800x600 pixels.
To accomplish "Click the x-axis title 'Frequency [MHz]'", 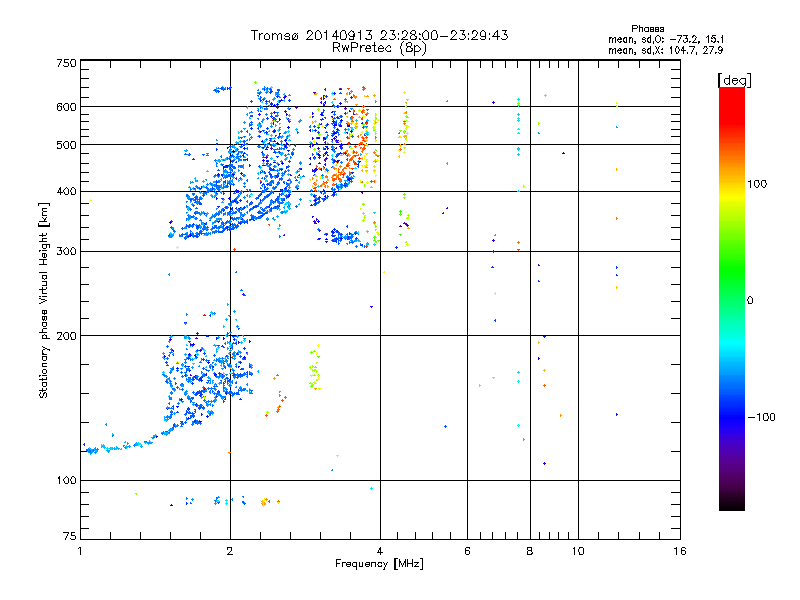I will pyautogui.click(x=379, y=564).
